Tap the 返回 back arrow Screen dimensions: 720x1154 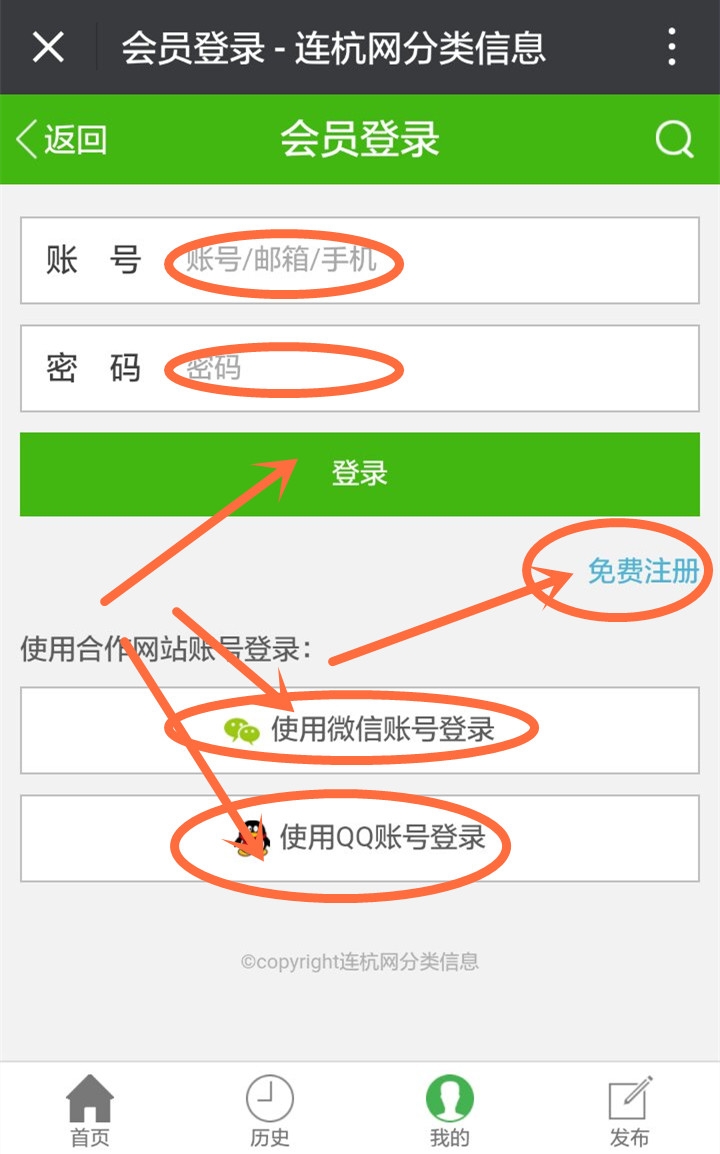[x=61, y=139]
